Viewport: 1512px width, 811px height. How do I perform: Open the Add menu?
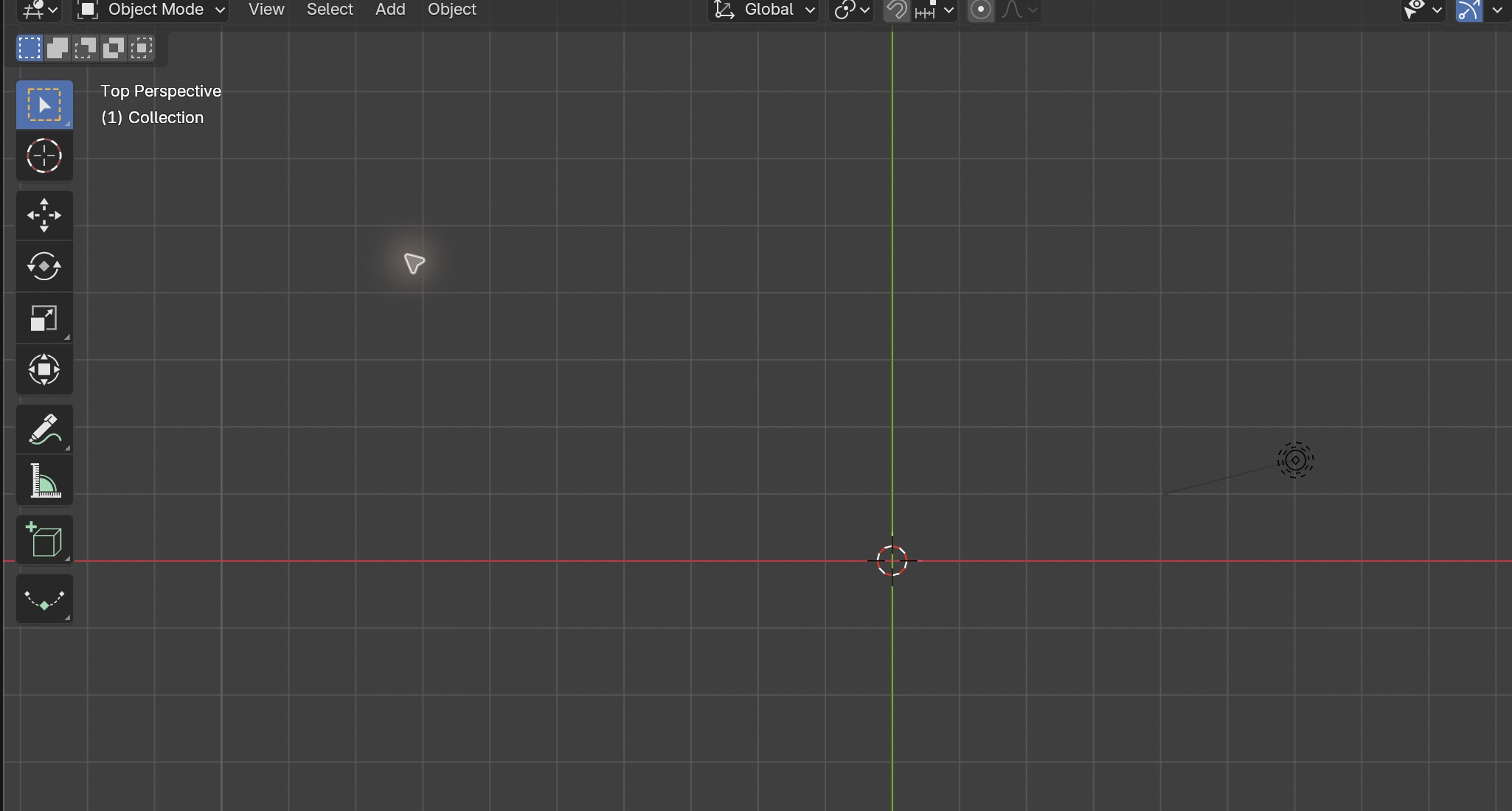click(x=390, y=10)
